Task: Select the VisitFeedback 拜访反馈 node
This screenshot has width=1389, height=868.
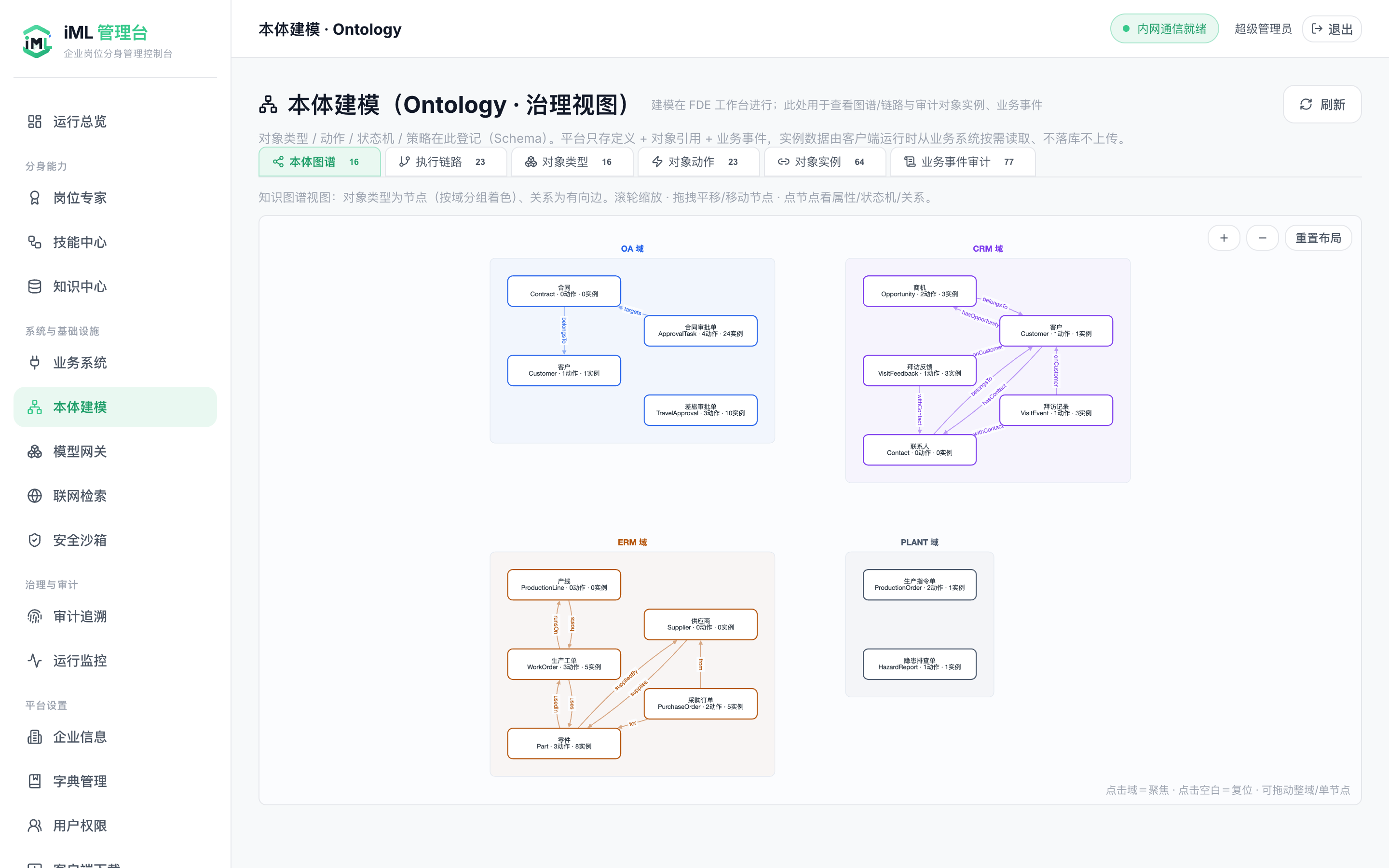Action: 920,370
